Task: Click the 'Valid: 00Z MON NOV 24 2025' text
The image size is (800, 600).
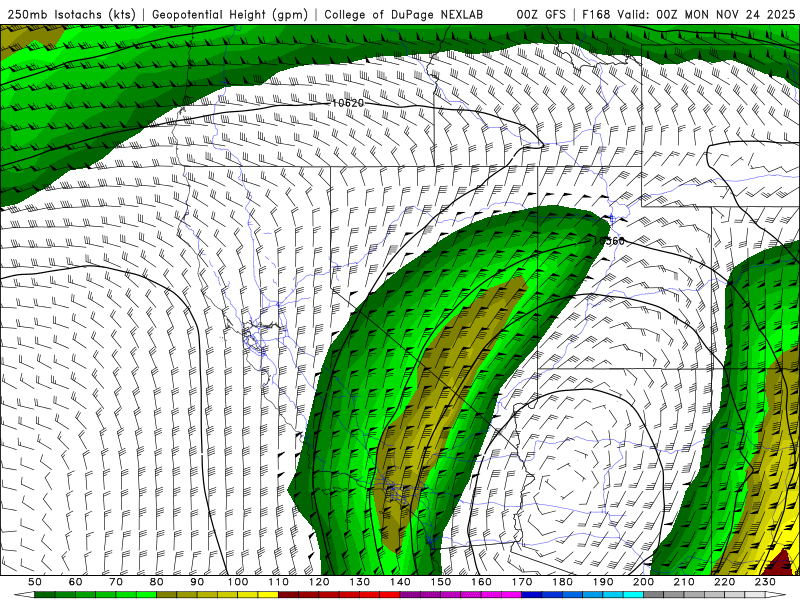Action: tap(706, 15)
